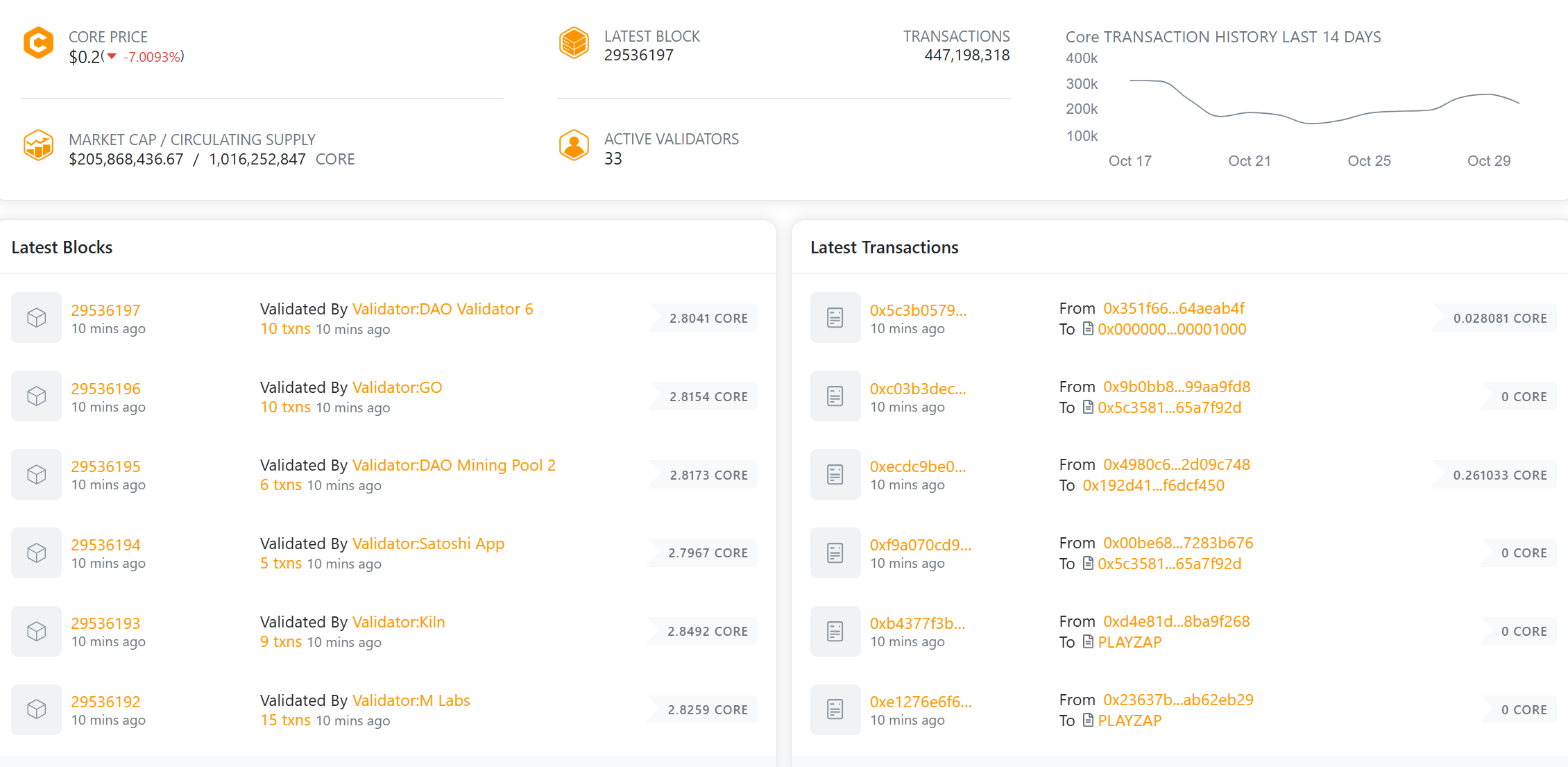
Task: Open block 29536197 details
Action: [105, 310]
